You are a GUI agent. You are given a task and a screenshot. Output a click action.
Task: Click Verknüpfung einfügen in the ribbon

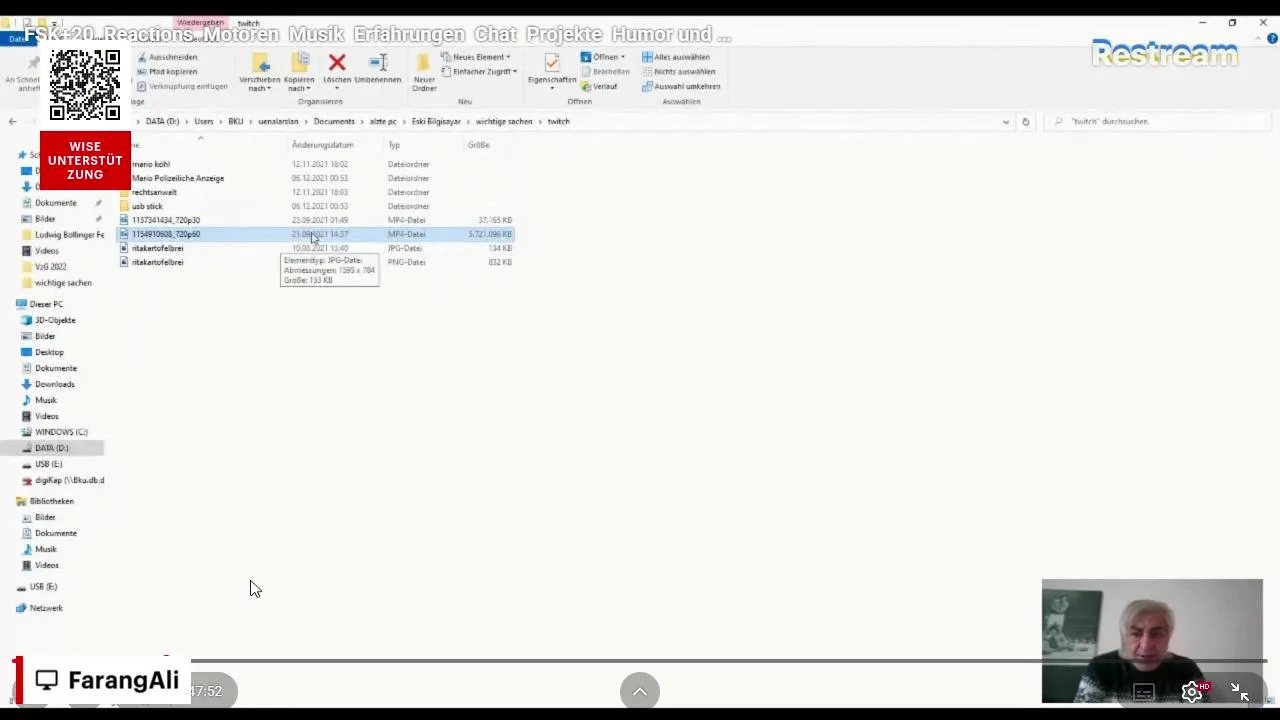point(182,86)
